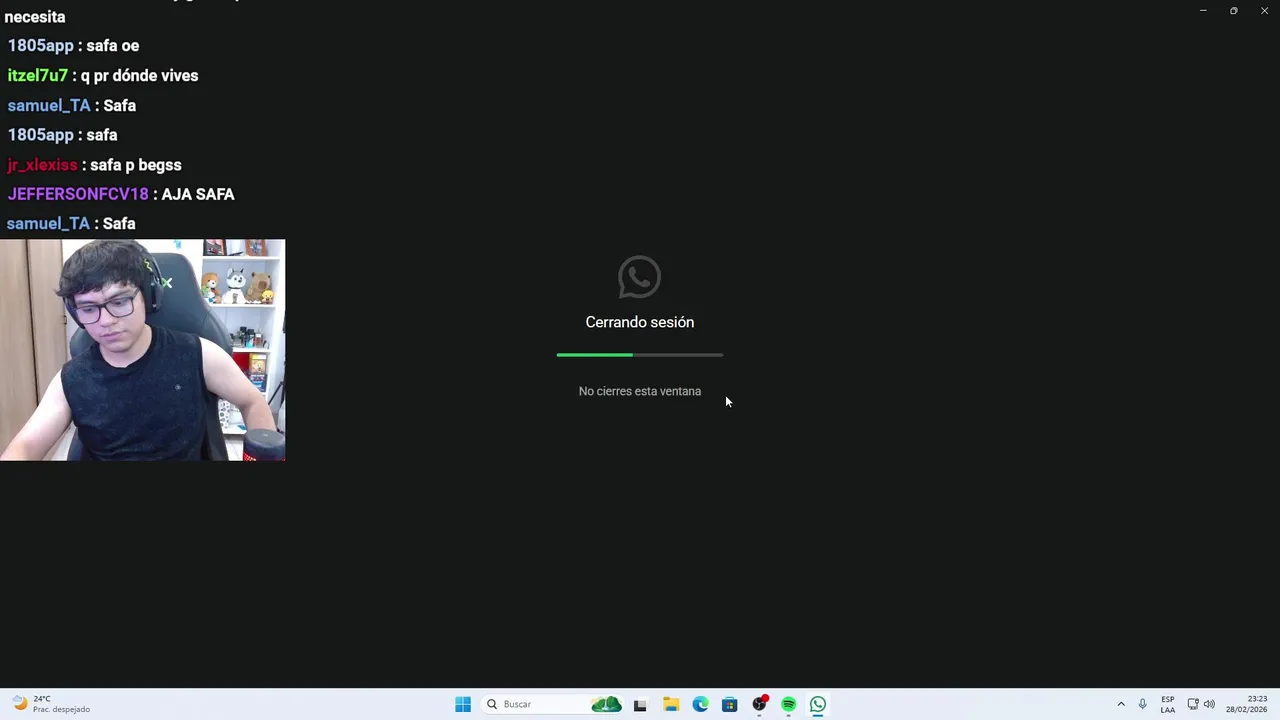Click chat message 'safa p begss'
Viewport: 1280px width, 720px height.
click(x=136, y=165)
